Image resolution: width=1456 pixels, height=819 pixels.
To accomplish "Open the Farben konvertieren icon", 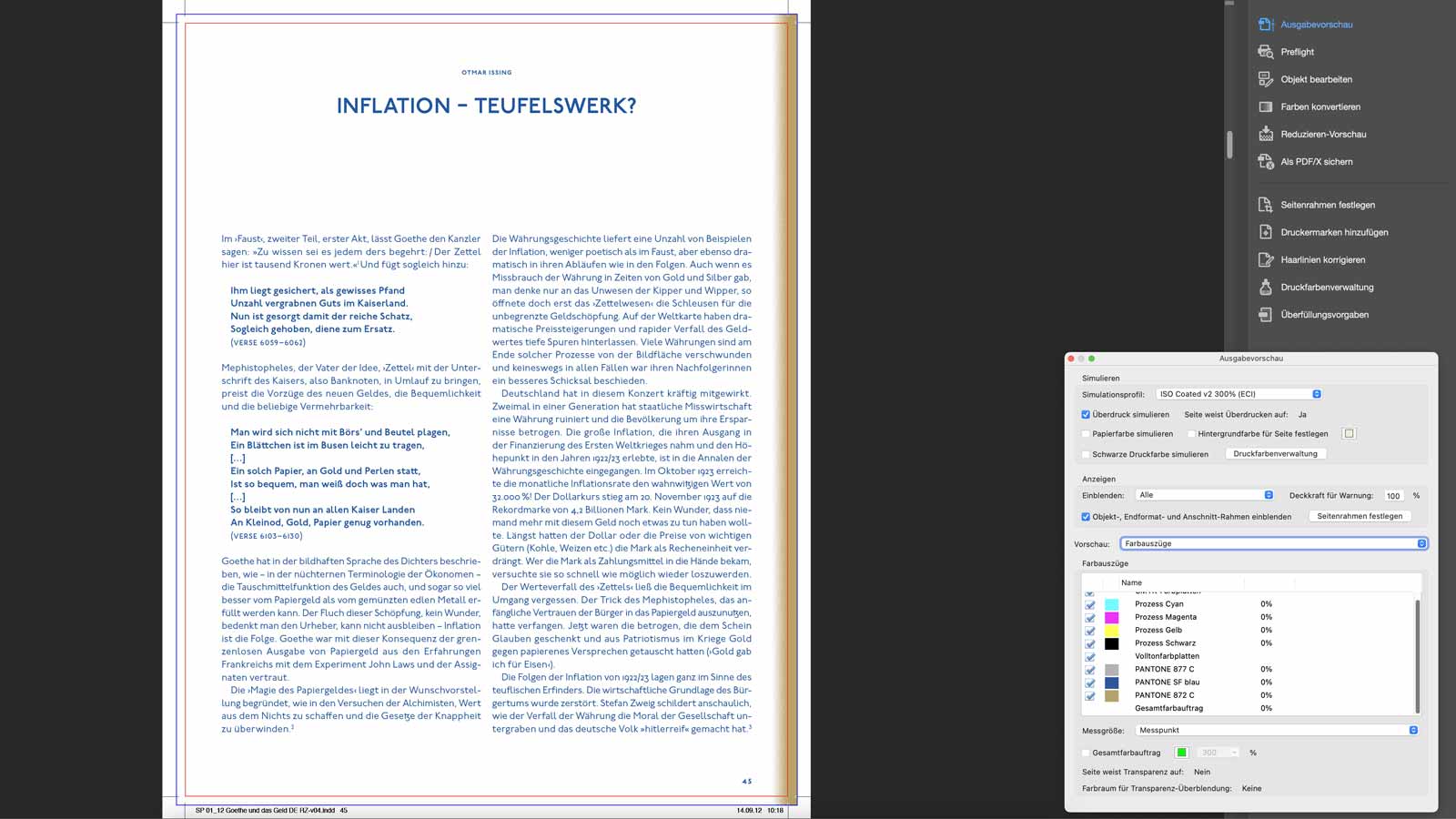I will [x=1265, y=106].
